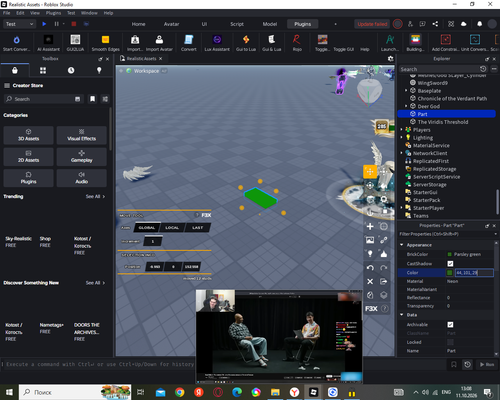Open the Lux Assistant plugin
This screenshot has width=500, height=400.
point(217,40)
